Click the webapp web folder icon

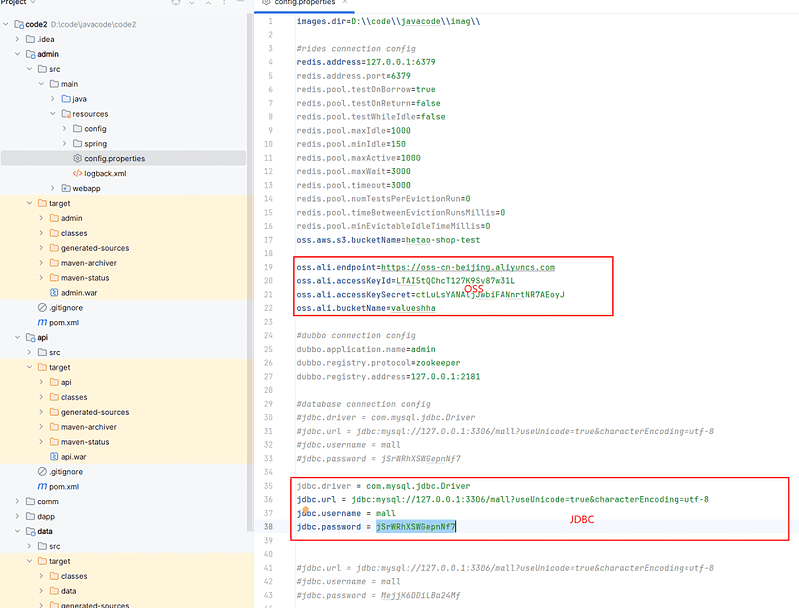coord(66,188)
